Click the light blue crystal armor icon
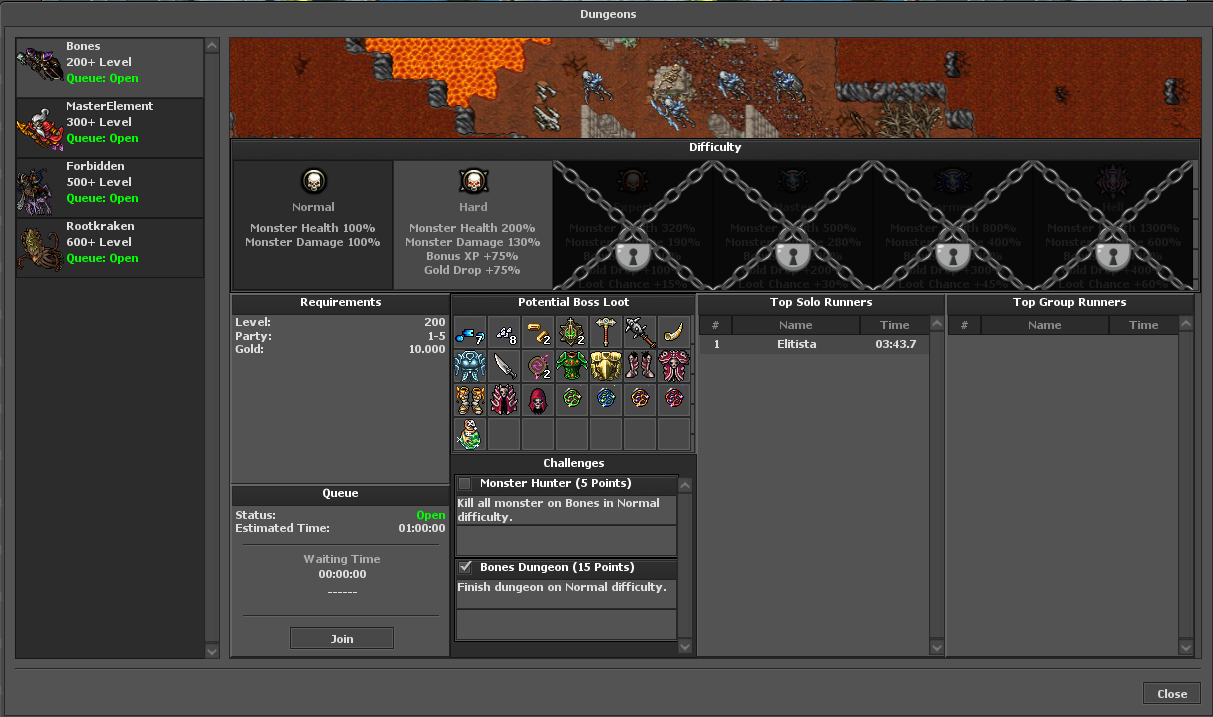This screenshot has width=1213, height=717. point(470,366)
